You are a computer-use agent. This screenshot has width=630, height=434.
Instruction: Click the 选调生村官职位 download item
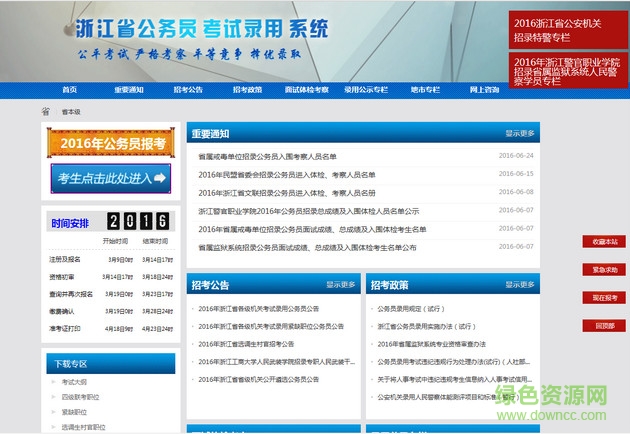coord(83,427)
